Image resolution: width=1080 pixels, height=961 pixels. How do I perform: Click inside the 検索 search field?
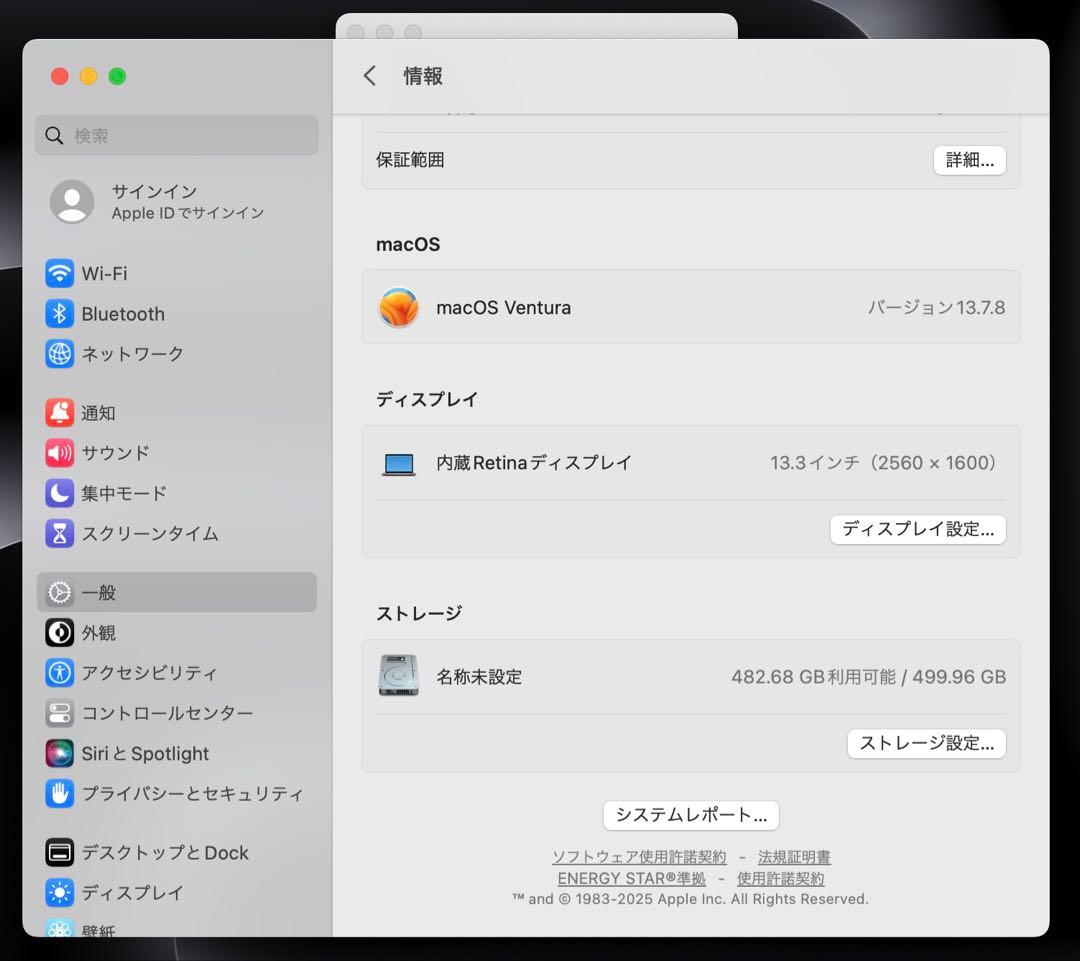[x=176, y=135]
